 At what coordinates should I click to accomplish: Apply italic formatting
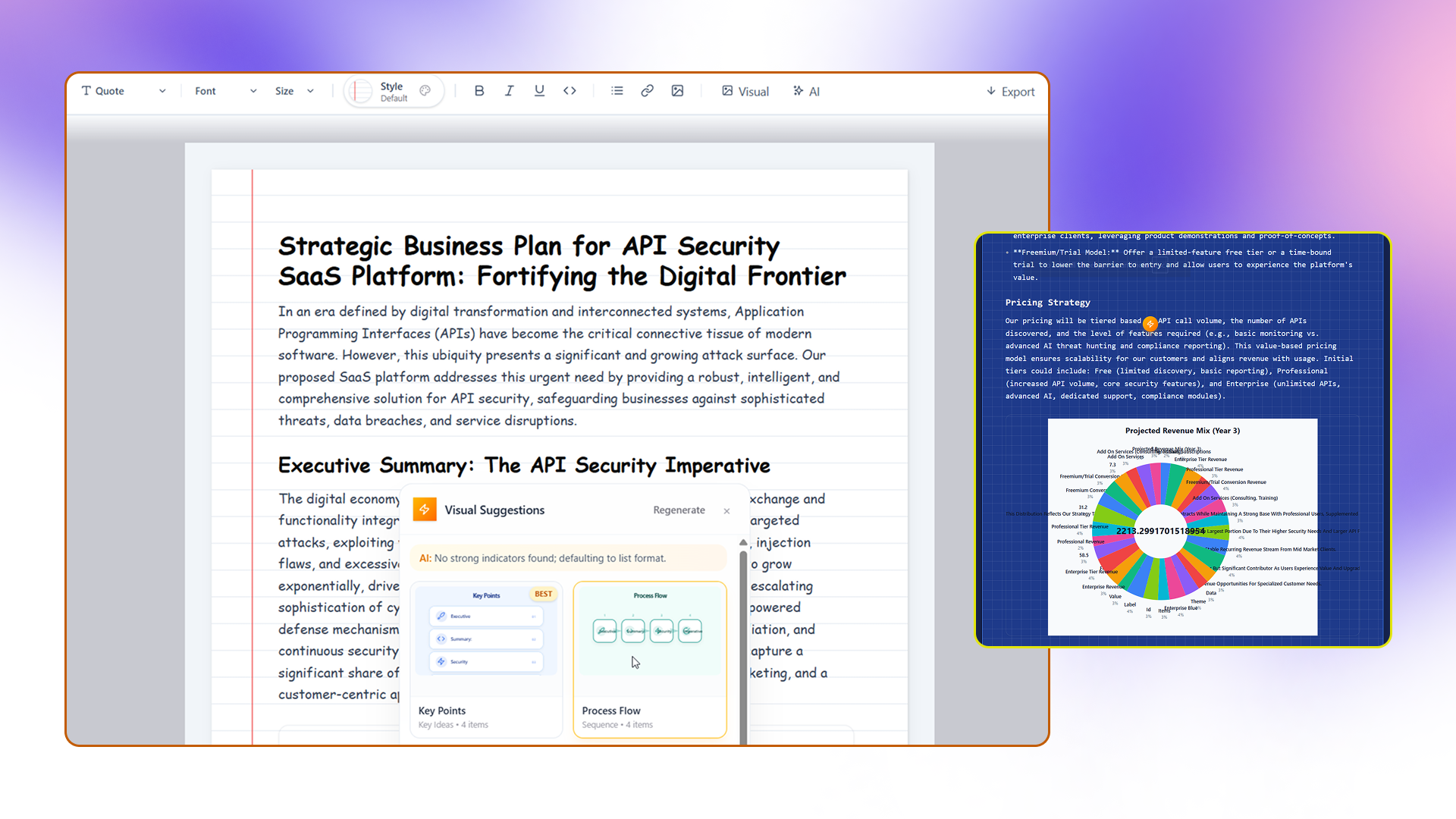point(509,91)
